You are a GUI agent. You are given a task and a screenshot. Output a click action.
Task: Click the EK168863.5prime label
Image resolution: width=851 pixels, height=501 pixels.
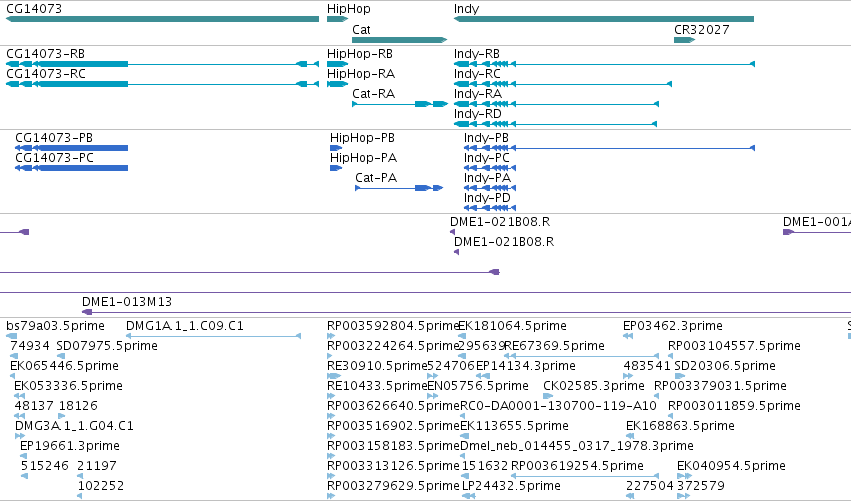pos(680,426)
